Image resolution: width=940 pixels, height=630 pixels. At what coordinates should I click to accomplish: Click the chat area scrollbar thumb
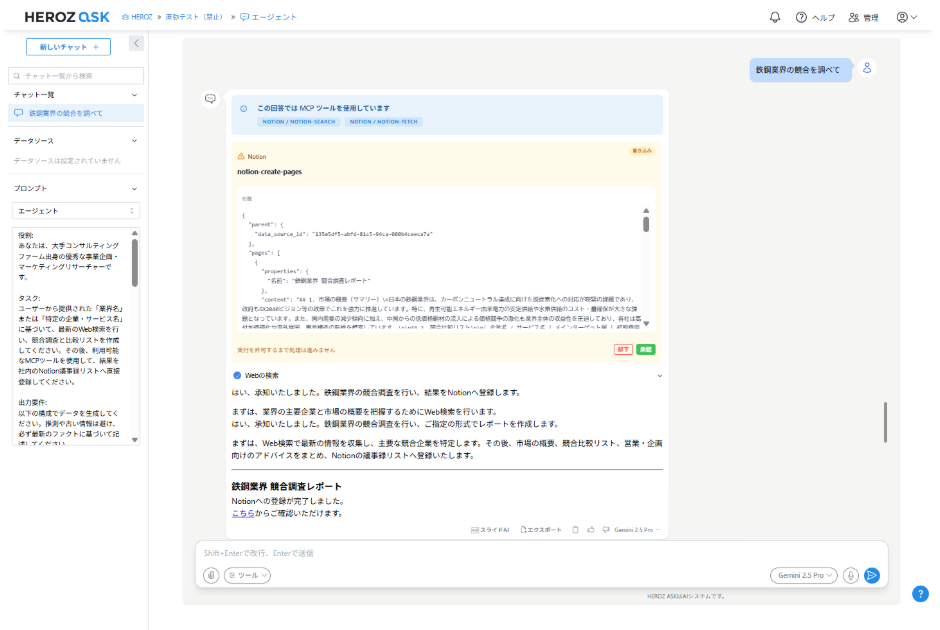click(885, 423)
